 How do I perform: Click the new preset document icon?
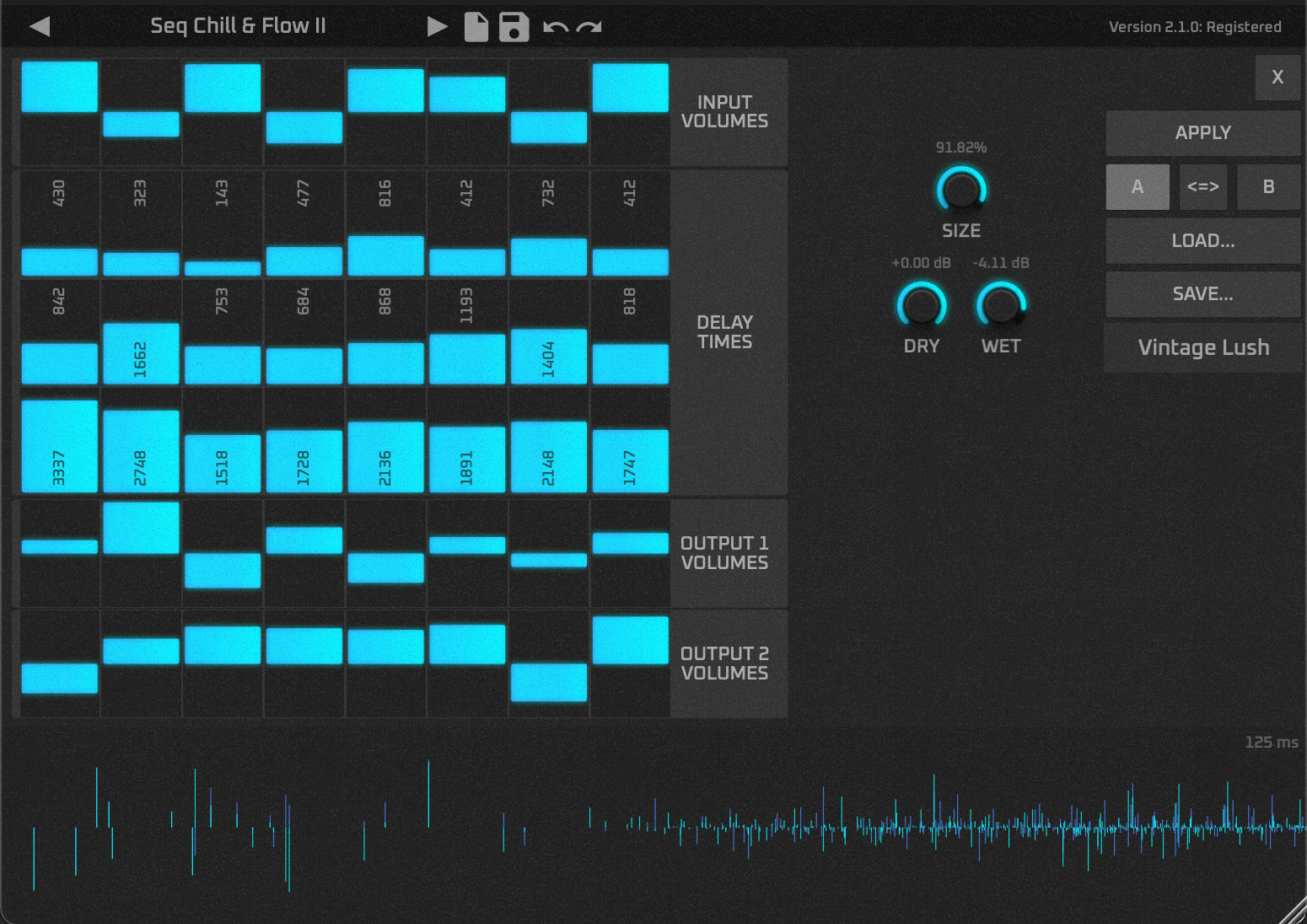coord(476,27)
